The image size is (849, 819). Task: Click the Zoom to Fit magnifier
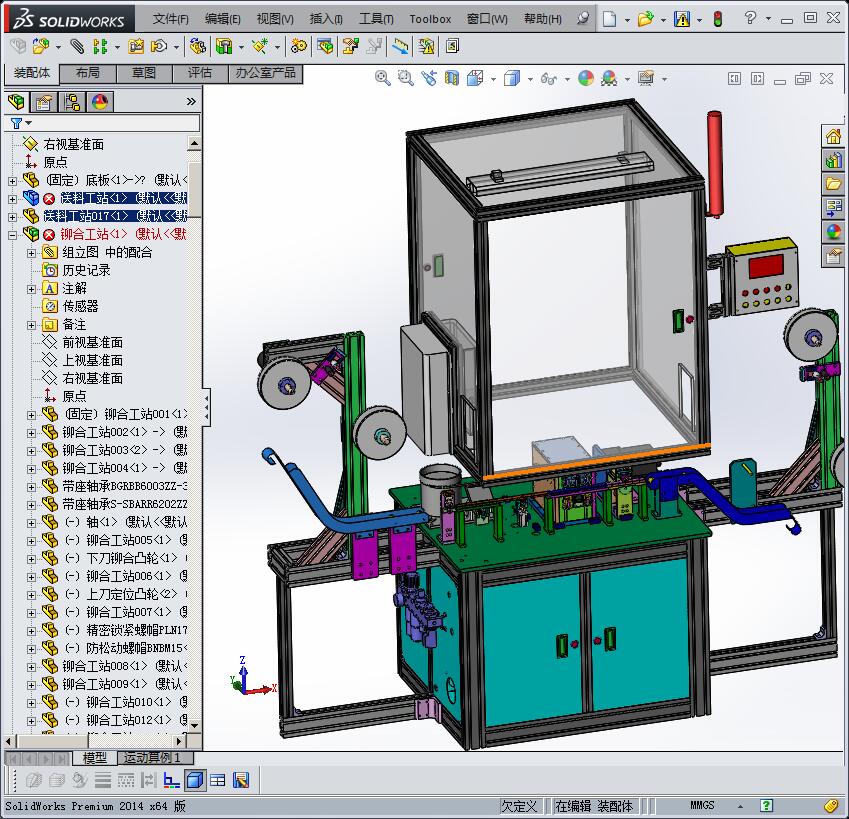click(x=382, y=78)
